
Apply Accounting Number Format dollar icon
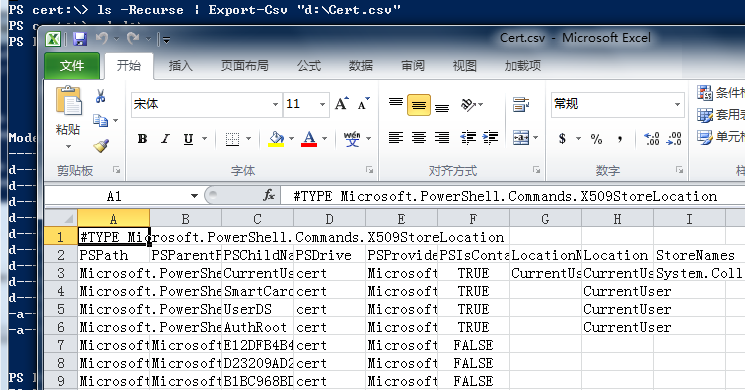tap(563, 138)
